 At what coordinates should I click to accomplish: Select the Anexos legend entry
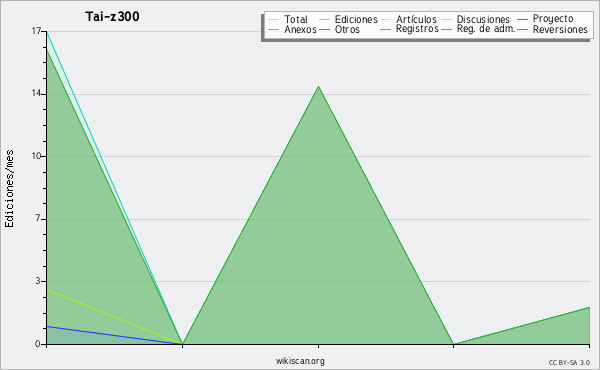(x=293, y=29)
